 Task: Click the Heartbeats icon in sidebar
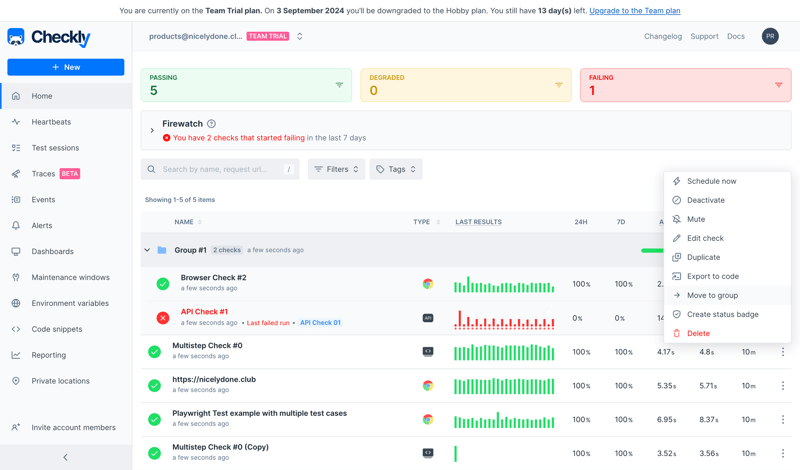16,122
